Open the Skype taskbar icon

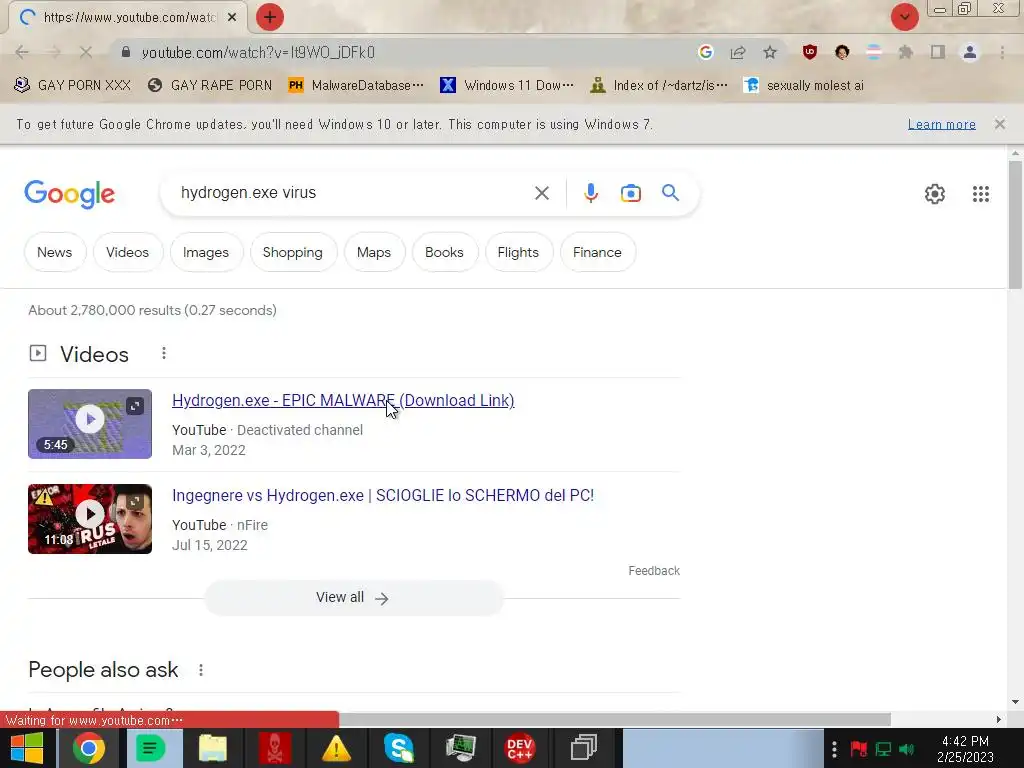398,748
